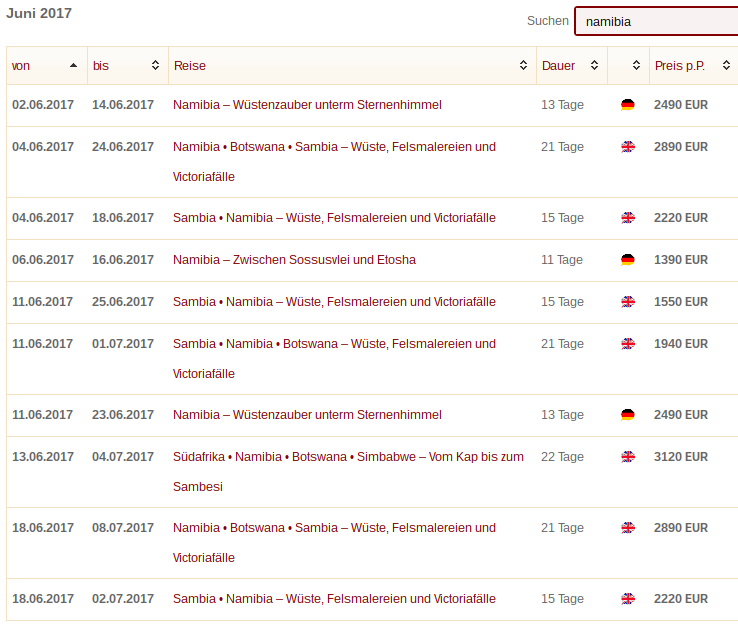
Task: Focus the Suchen search field containing namibia
Action: point(656,21)
